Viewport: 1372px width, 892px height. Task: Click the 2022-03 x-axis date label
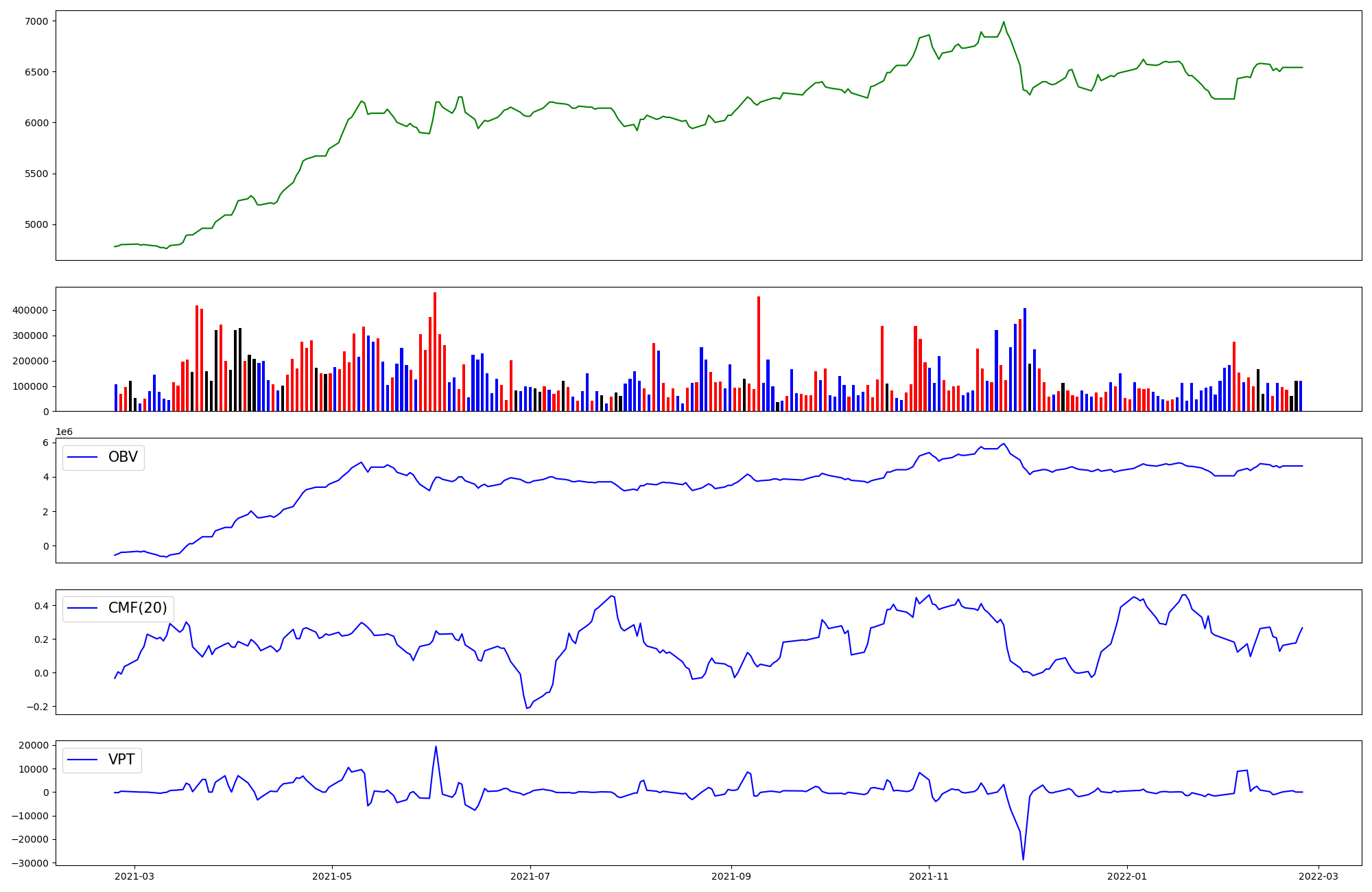click(x=1318, y=876)
